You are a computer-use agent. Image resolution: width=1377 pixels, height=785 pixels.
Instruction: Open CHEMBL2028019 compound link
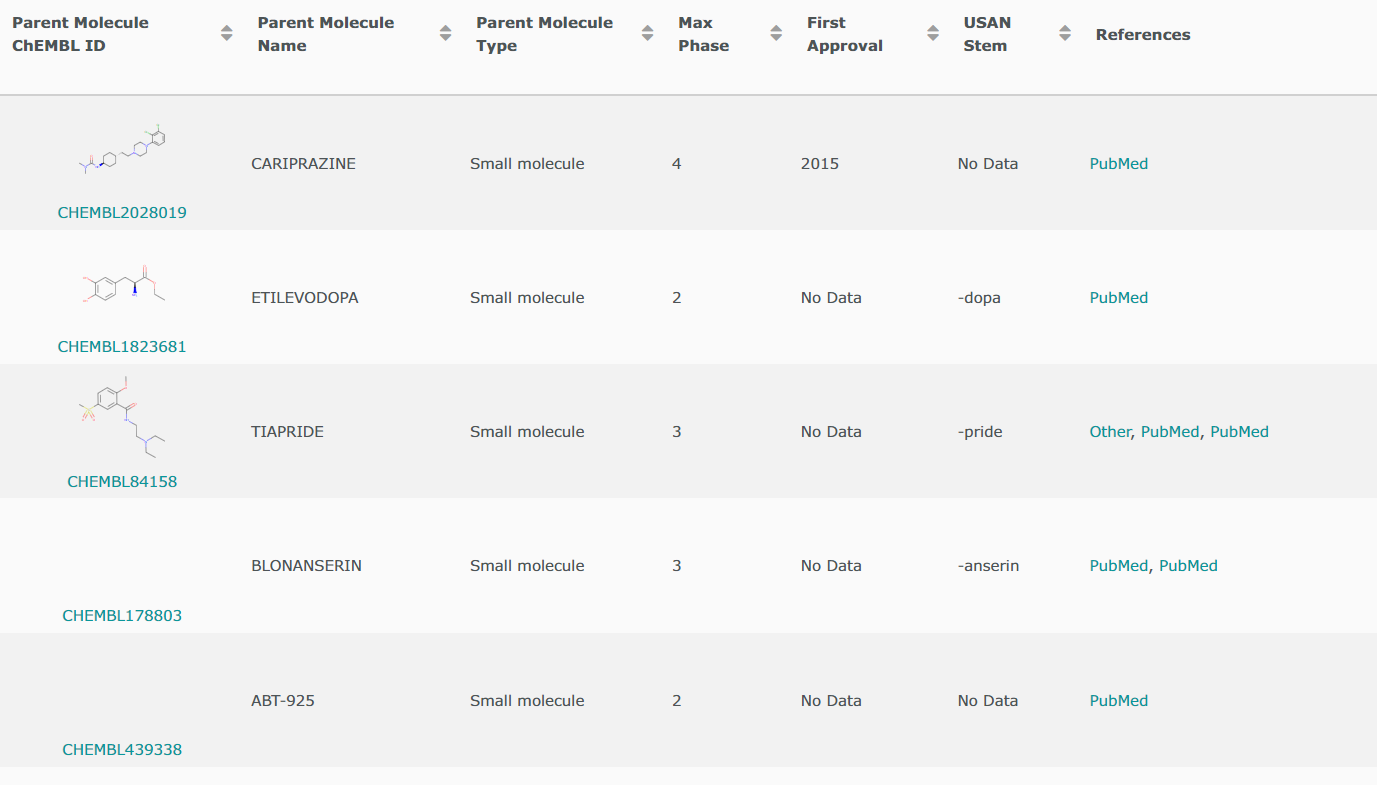point(122,213)
